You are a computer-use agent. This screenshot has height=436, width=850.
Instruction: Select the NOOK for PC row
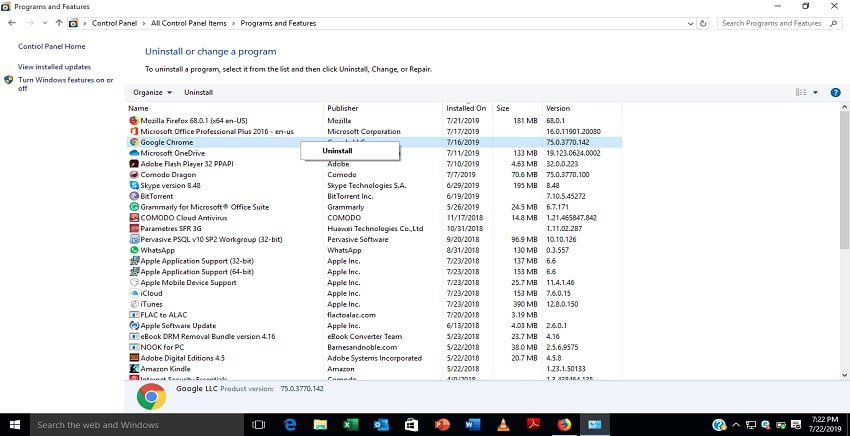tap(374, 347)
